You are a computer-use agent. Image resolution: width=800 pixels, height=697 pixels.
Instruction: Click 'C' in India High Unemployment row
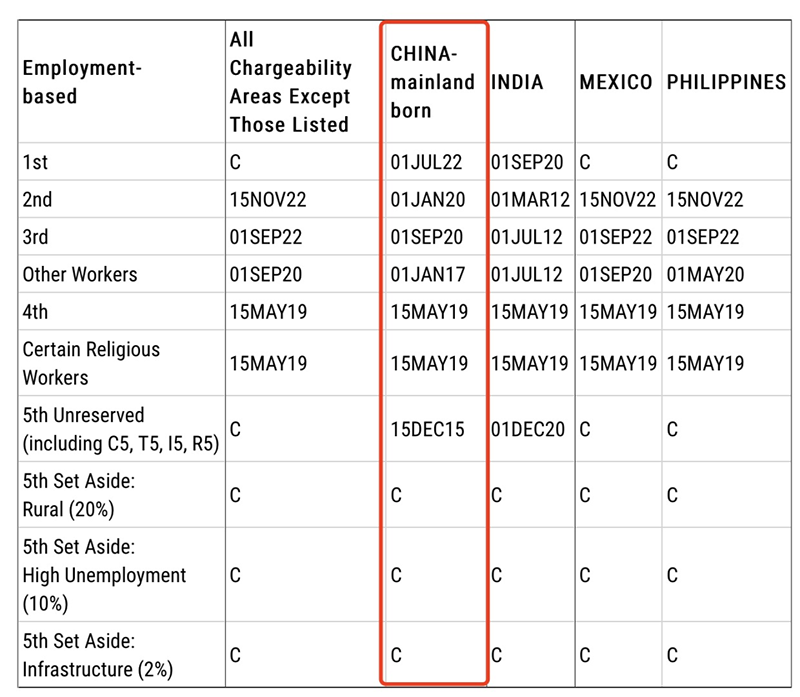pos(496,575)
